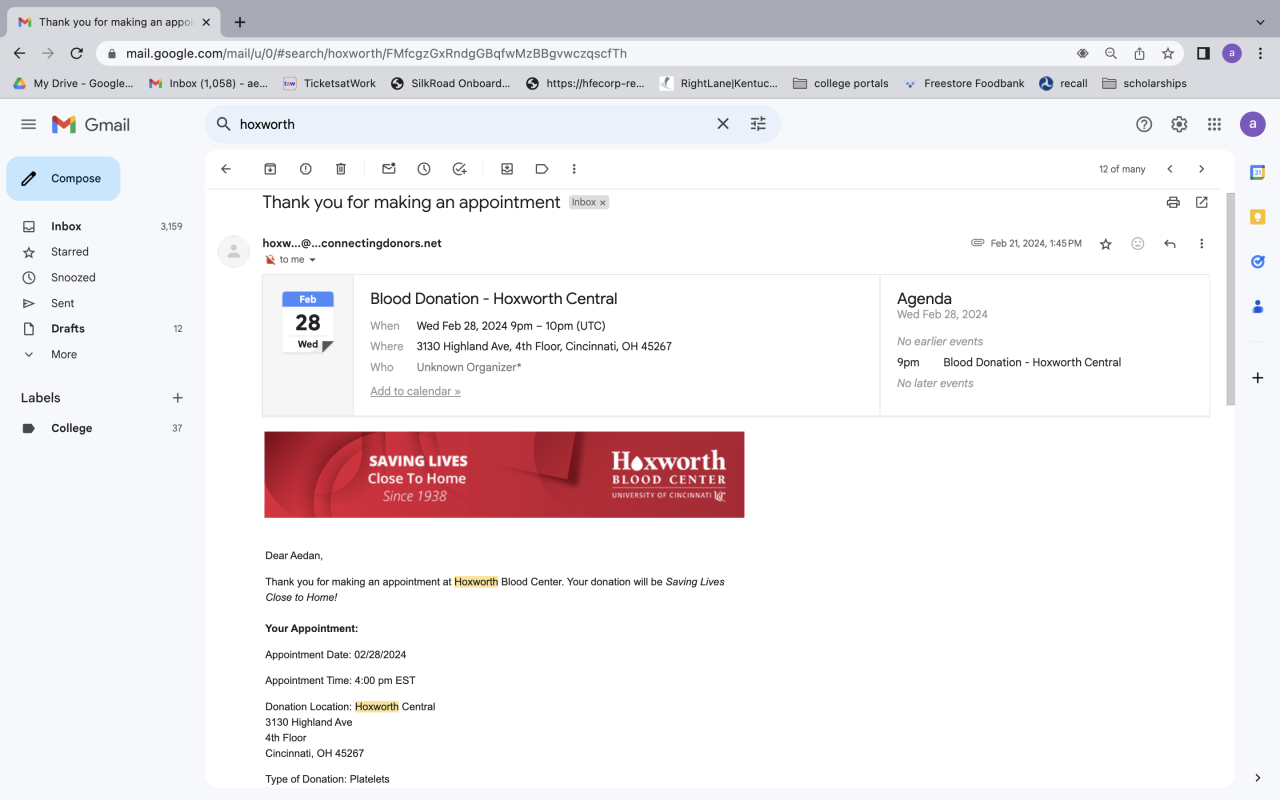1280x800 pixels.
Task: Open Freestore Foodbank bookmark
Action: 964,84
